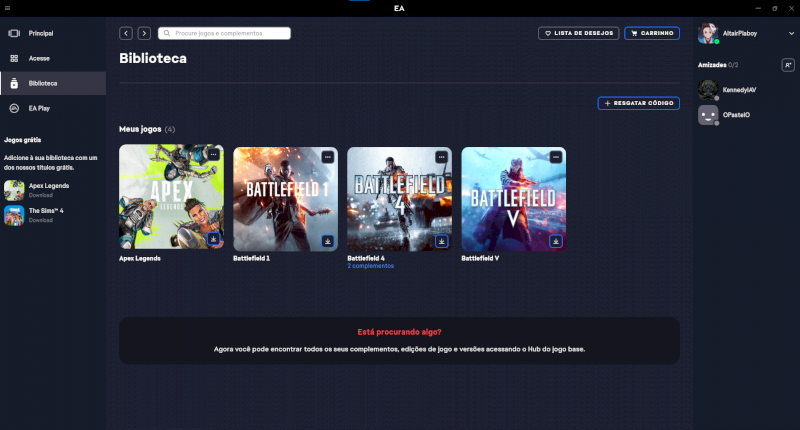Focus the Procure jogos e complementos search field
This screenshot has height=430, width=800.
coord(224,33)
